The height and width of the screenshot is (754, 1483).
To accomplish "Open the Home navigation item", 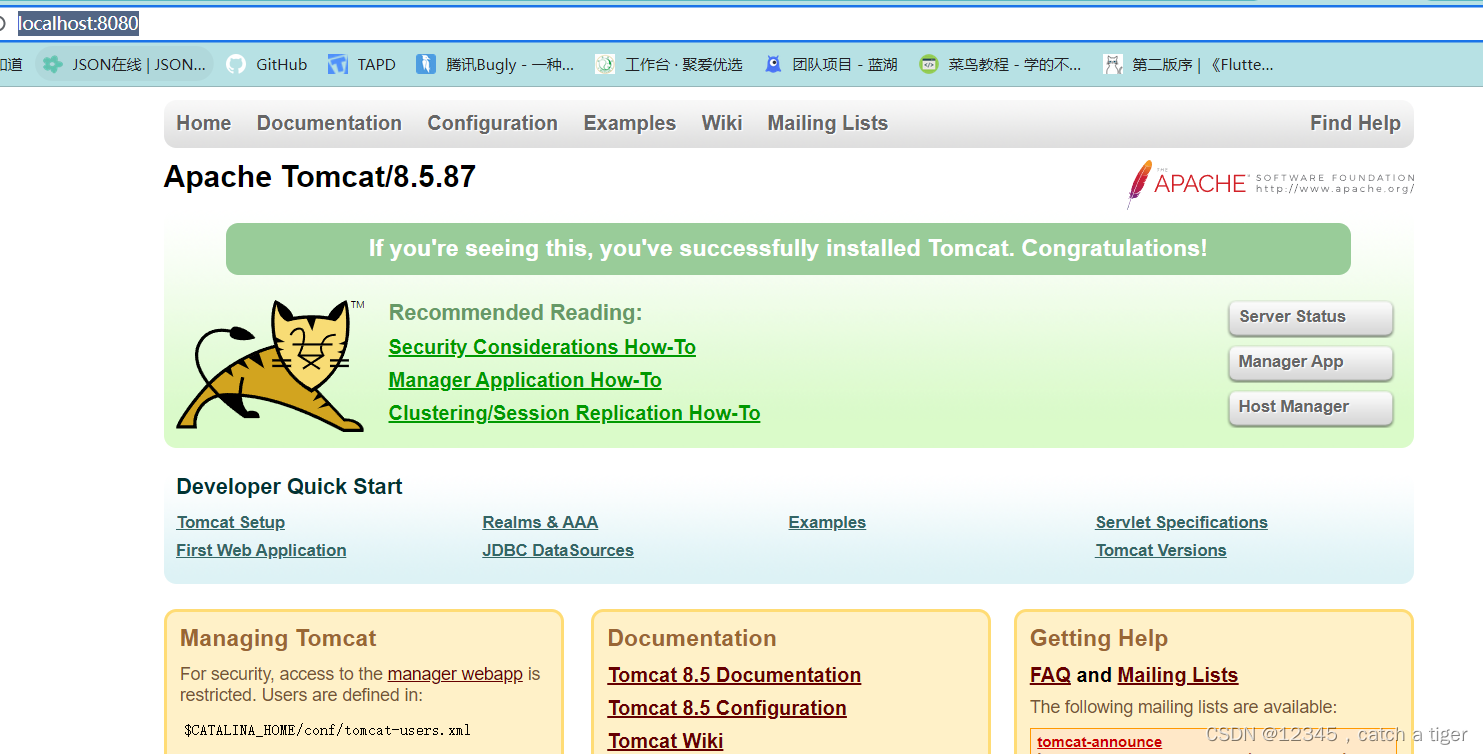I will (204, 123).
